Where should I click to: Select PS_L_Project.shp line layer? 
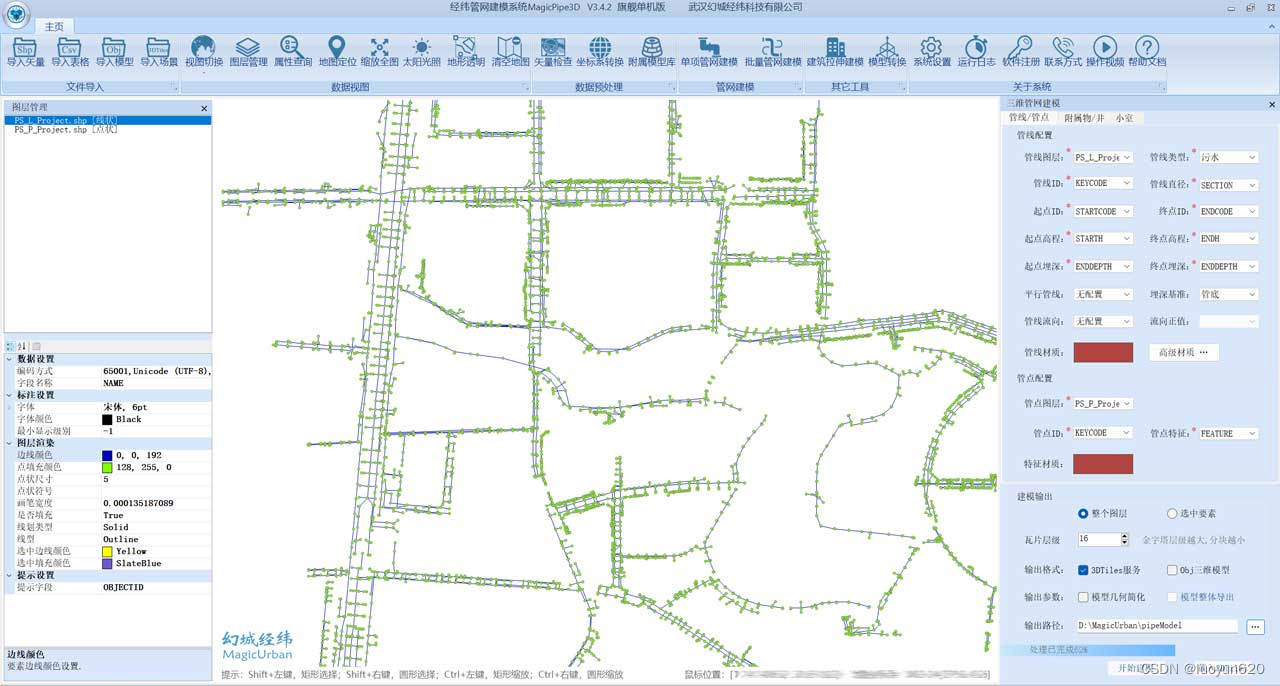coord(108,120)
